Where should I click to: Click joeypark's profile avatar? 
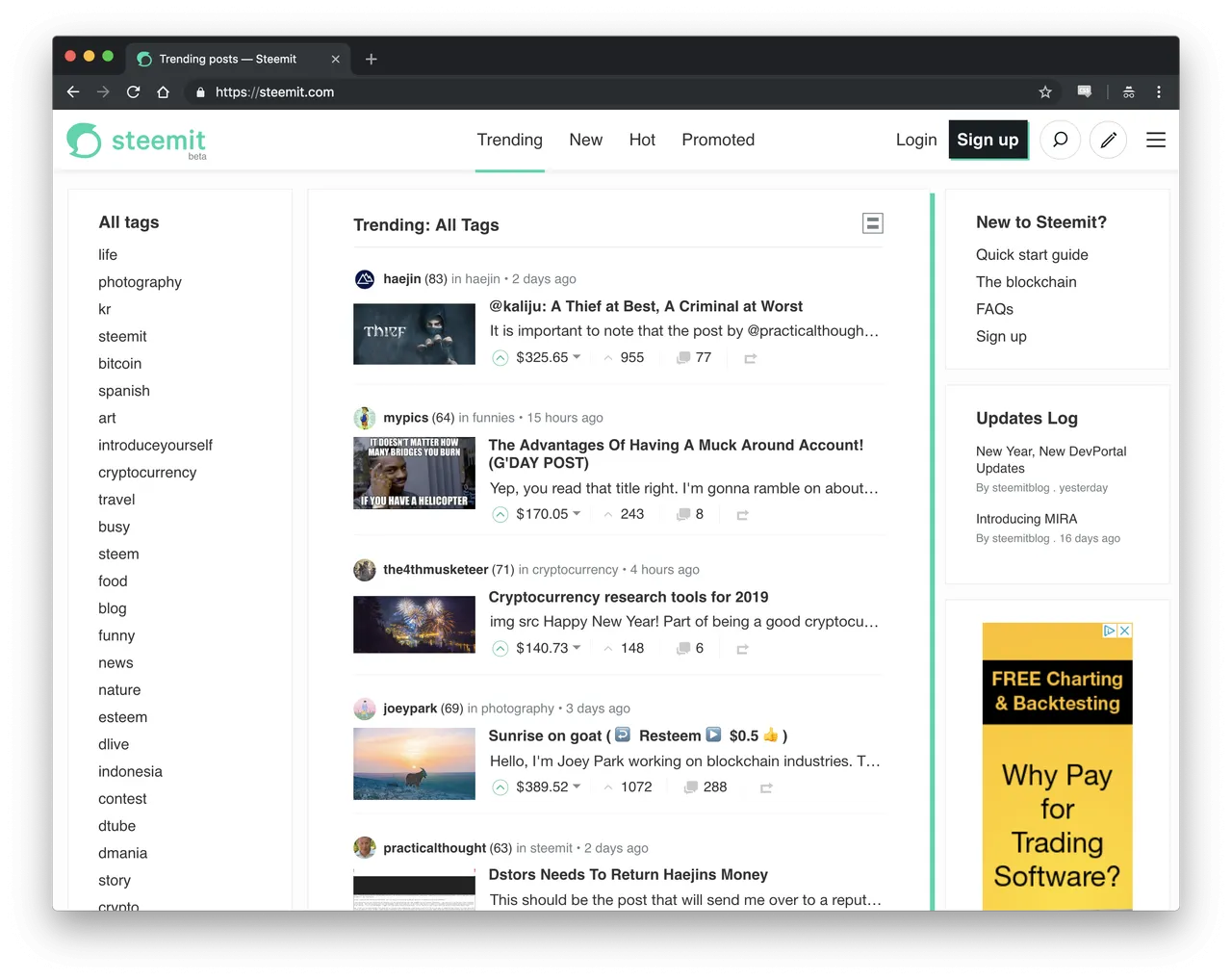tap(365, 709)
